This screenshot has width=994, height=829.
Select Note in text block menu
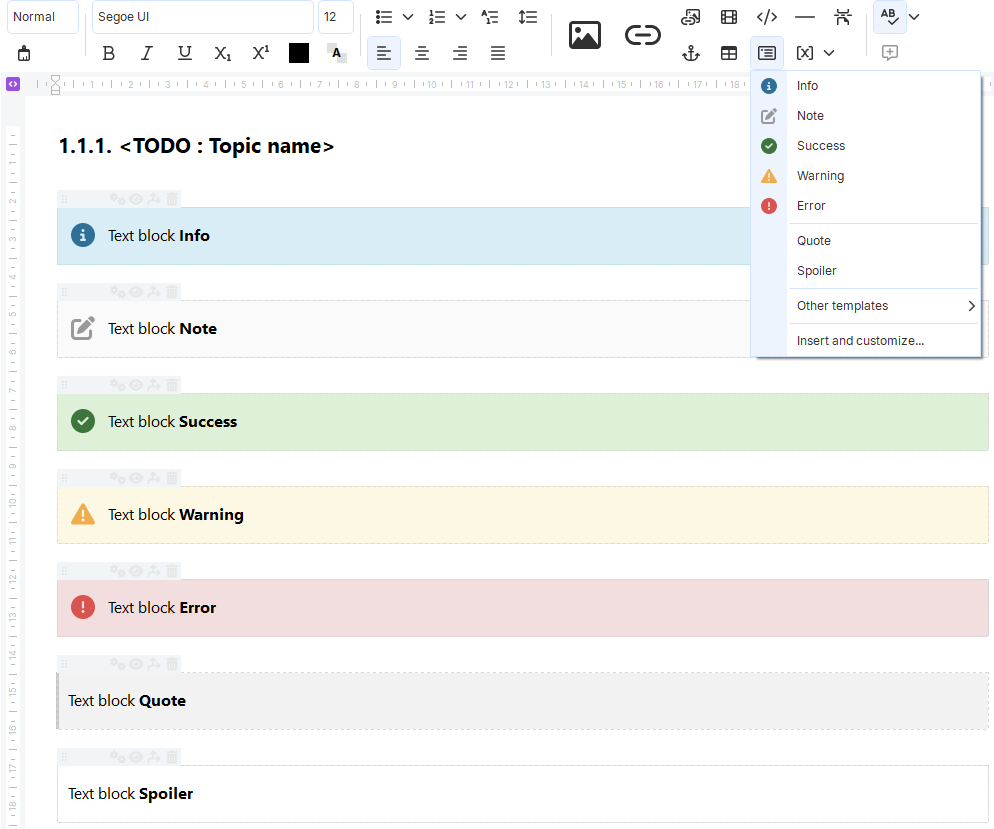(866, 116)
